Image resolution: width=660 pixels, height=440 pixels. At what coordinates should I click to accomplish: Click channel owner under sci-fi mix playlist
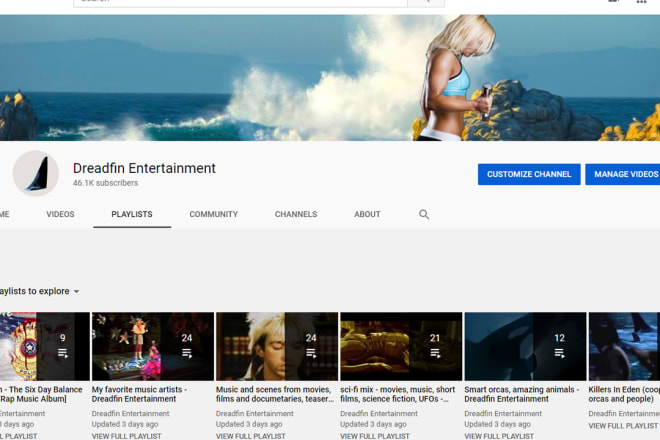(x=379, y=413)
